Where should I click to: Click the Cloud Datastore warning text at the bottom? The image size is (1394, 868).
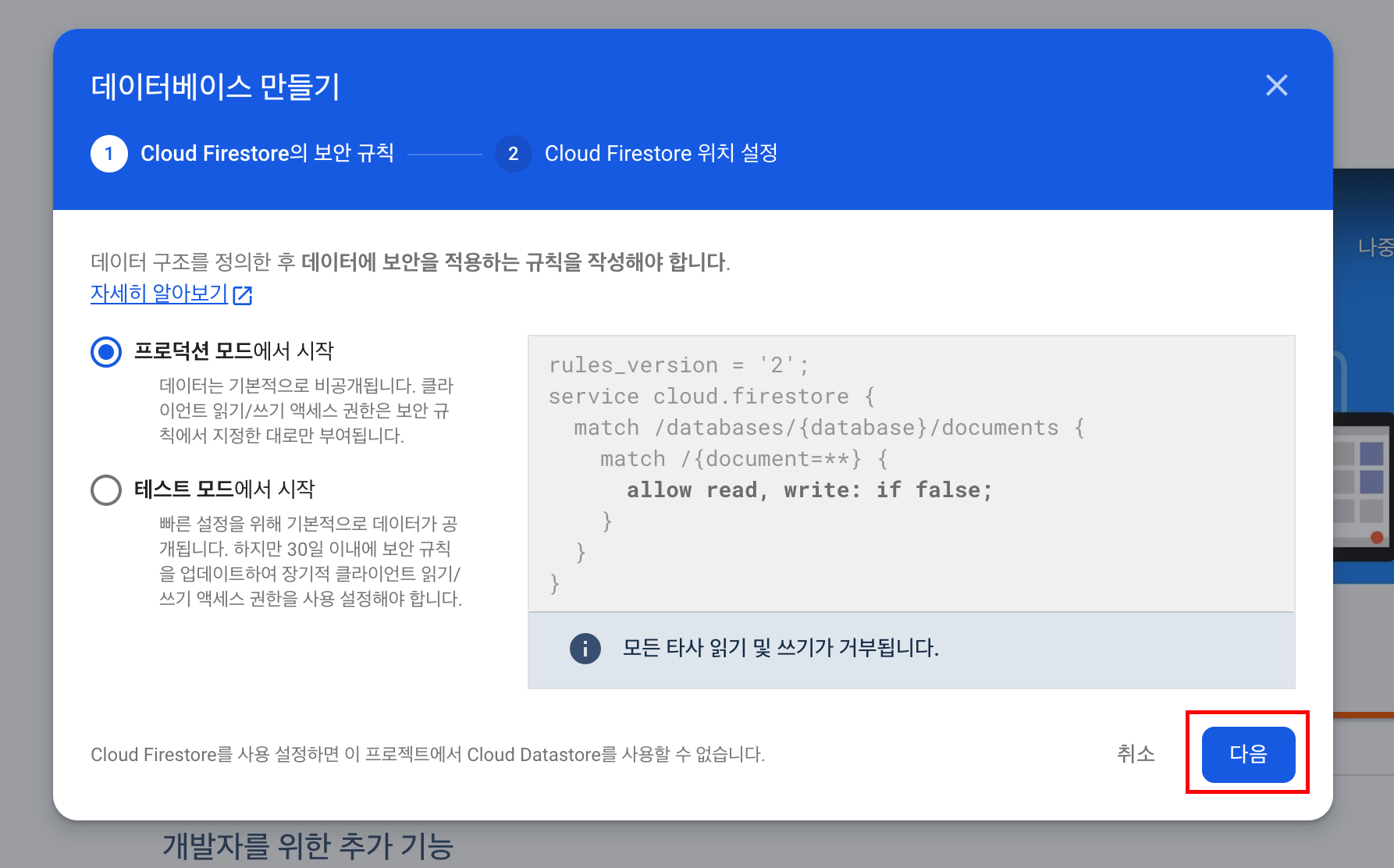(x=428, y=754)
